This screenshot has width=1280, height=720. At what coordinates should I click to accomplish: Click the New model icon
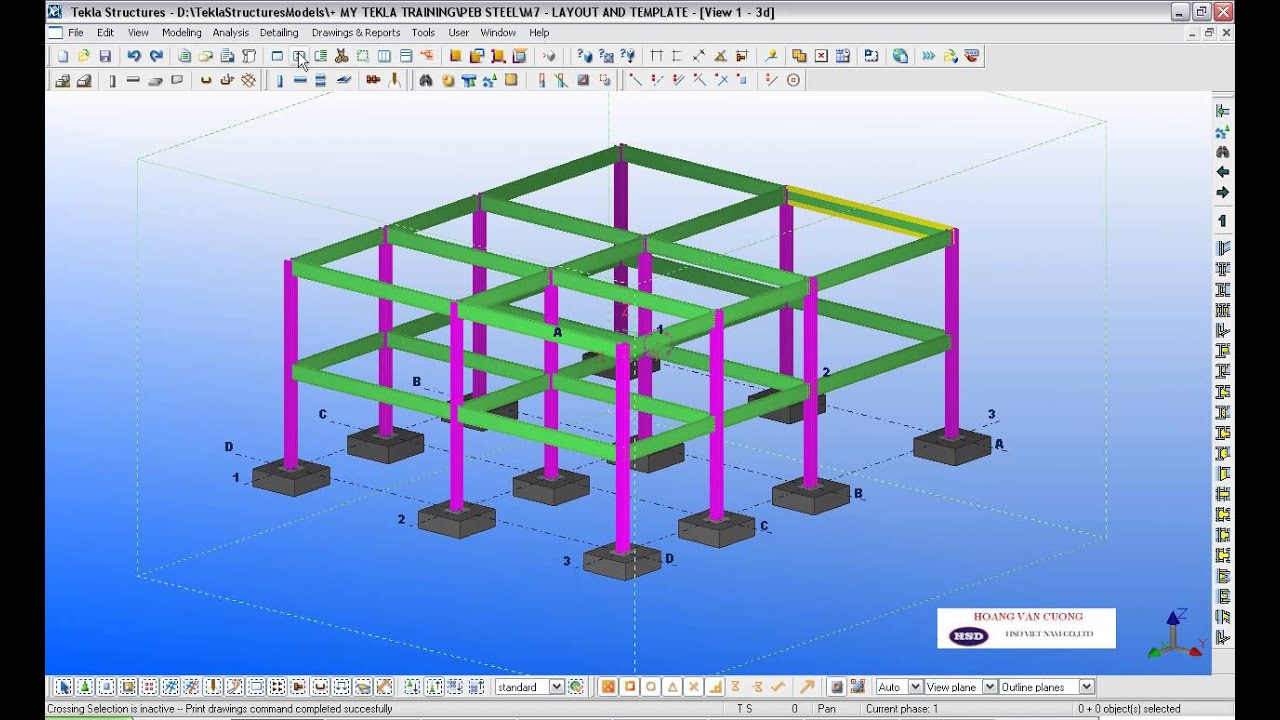pyautogui.click(x=63, y=56)
